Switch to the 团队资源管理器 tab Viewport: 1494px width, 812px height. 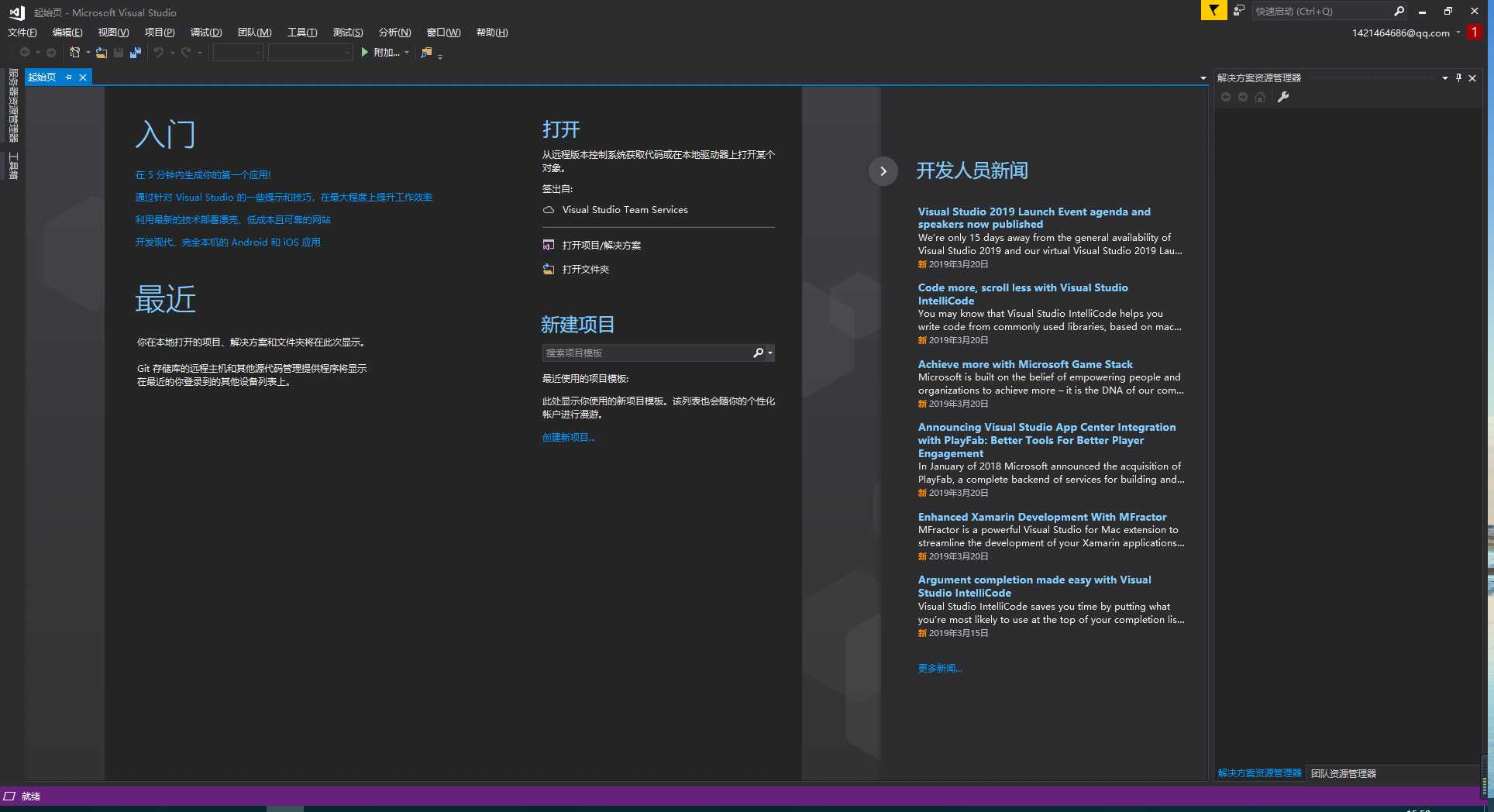(x=1344, y=773)
